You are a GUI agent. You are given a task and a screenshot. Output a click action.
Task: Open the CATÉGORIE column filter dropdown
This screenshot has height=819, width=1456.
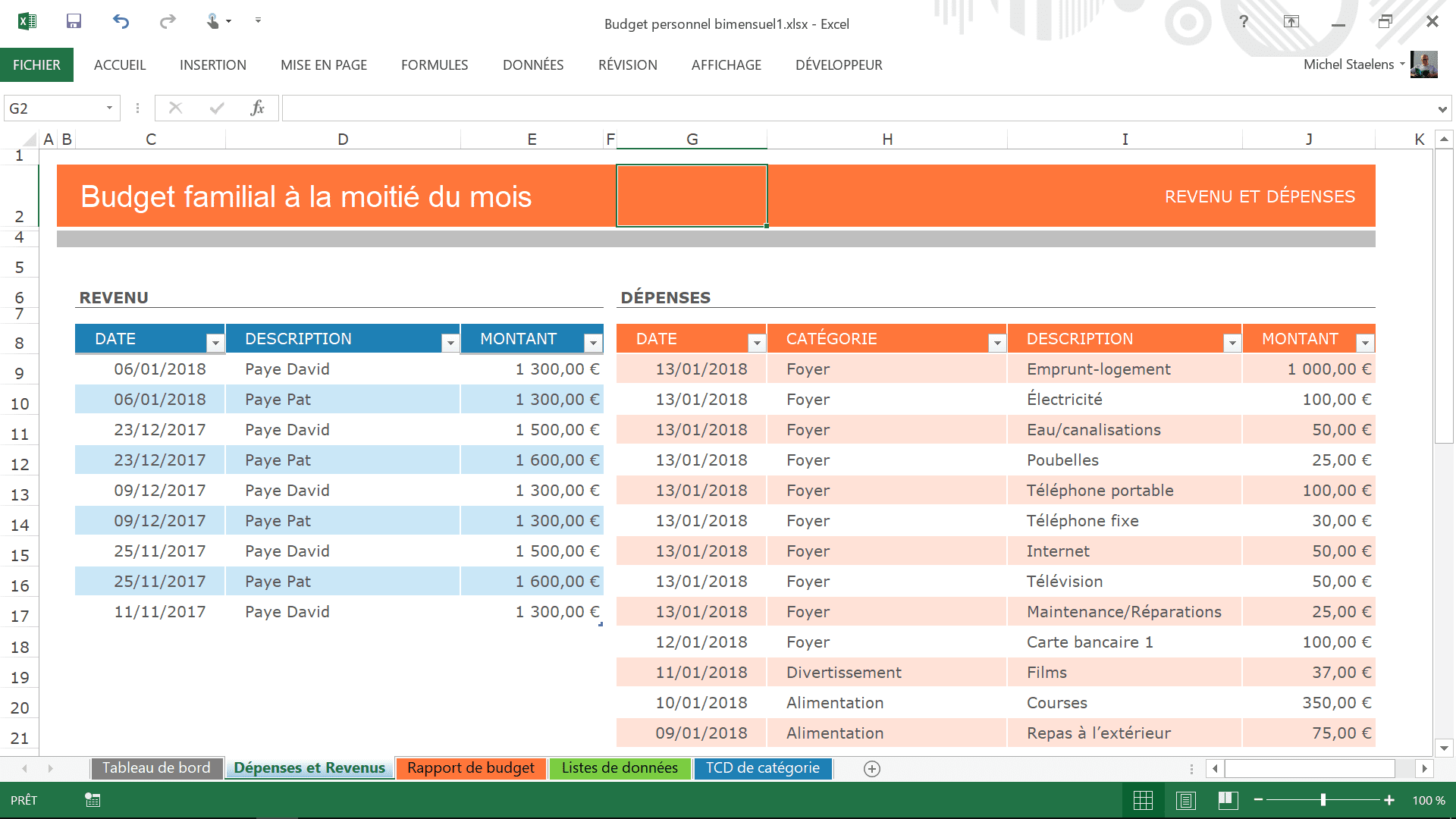point(997,344)
